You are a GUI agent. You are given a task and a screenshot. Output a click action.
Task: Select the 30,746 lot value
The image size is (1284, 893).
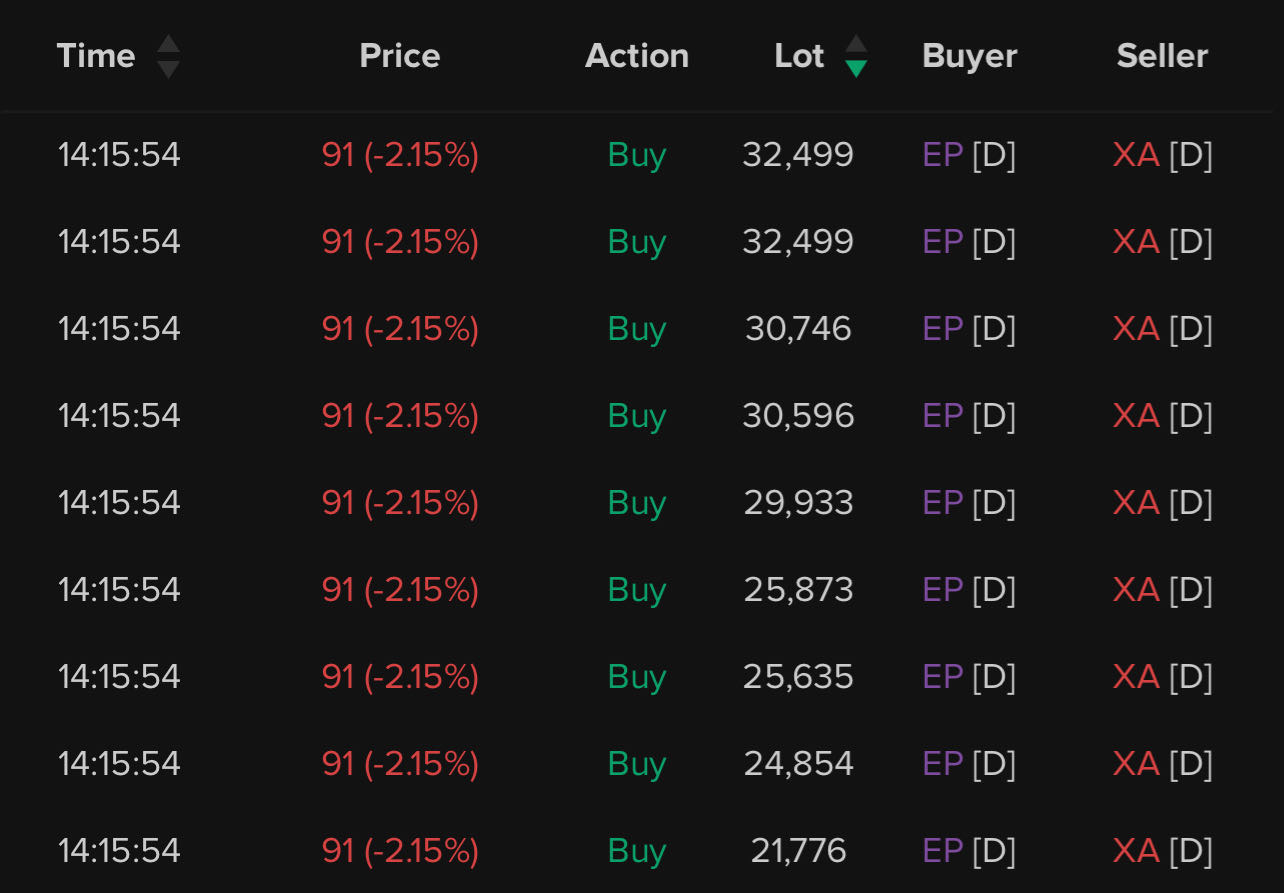(x=798, y=329)
